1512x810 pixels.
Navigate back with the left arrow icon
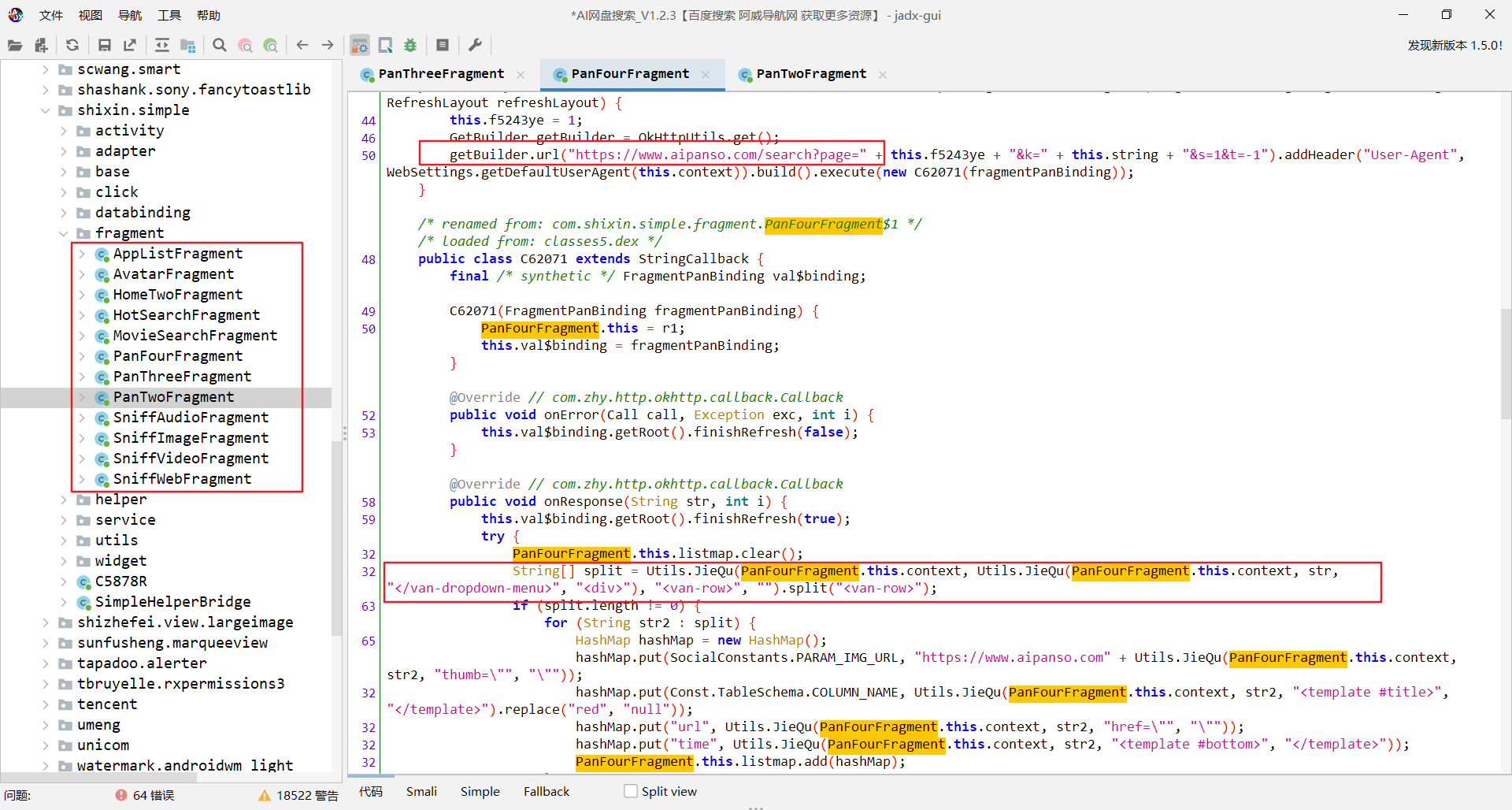tap(302, 46)
